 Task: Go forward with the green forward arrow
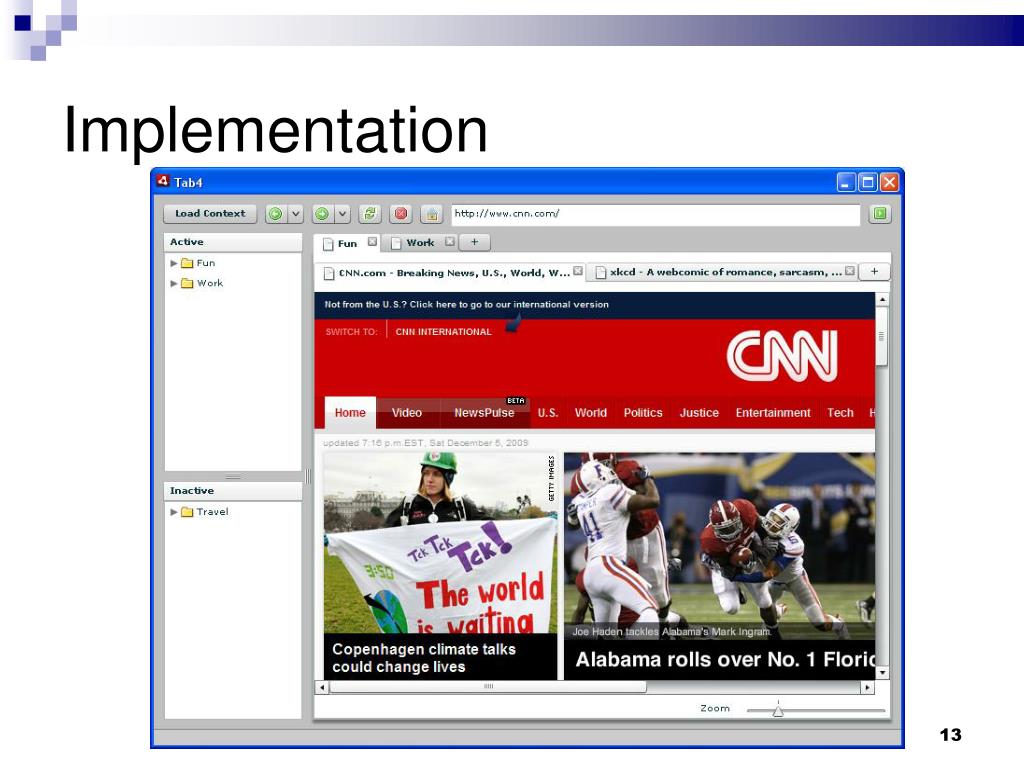[322, 214]
